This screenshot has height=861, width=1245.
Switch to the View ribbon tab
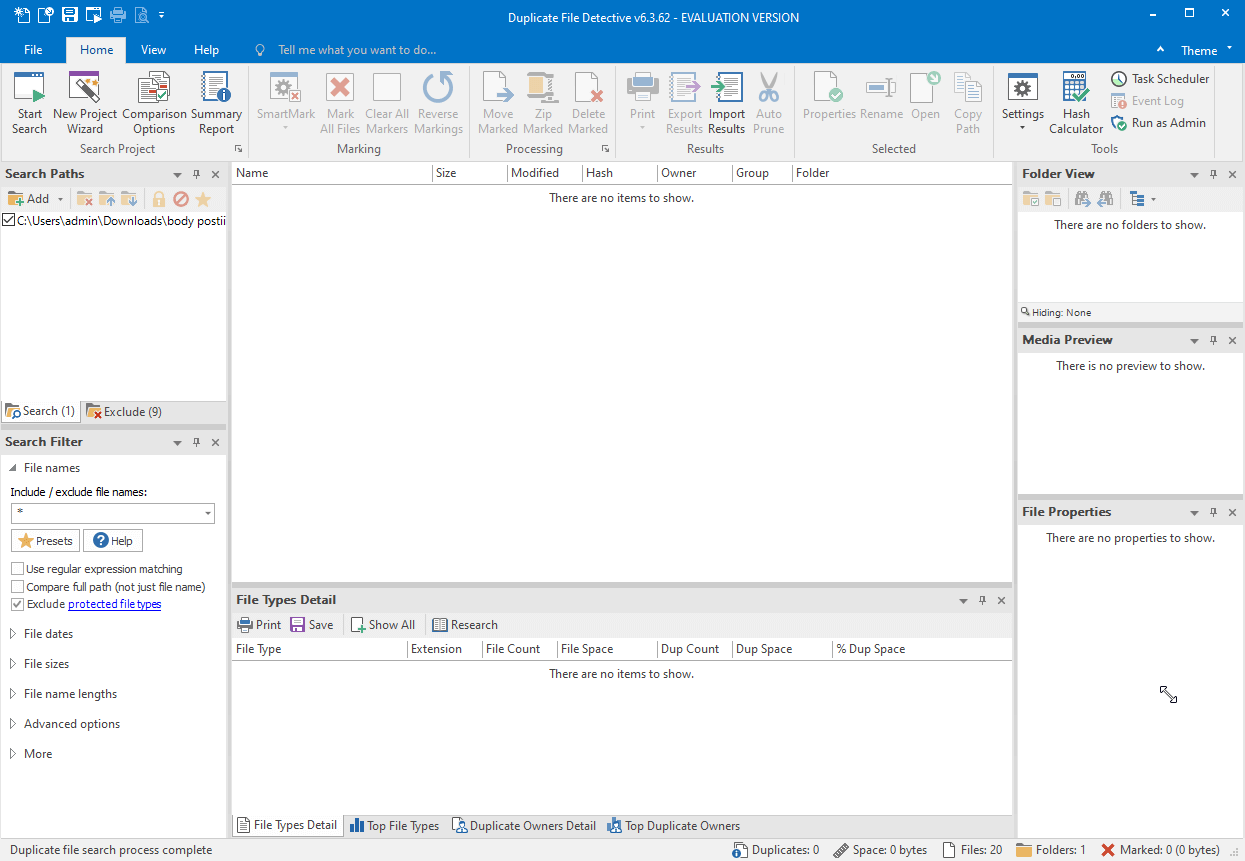tap(153, 49)
